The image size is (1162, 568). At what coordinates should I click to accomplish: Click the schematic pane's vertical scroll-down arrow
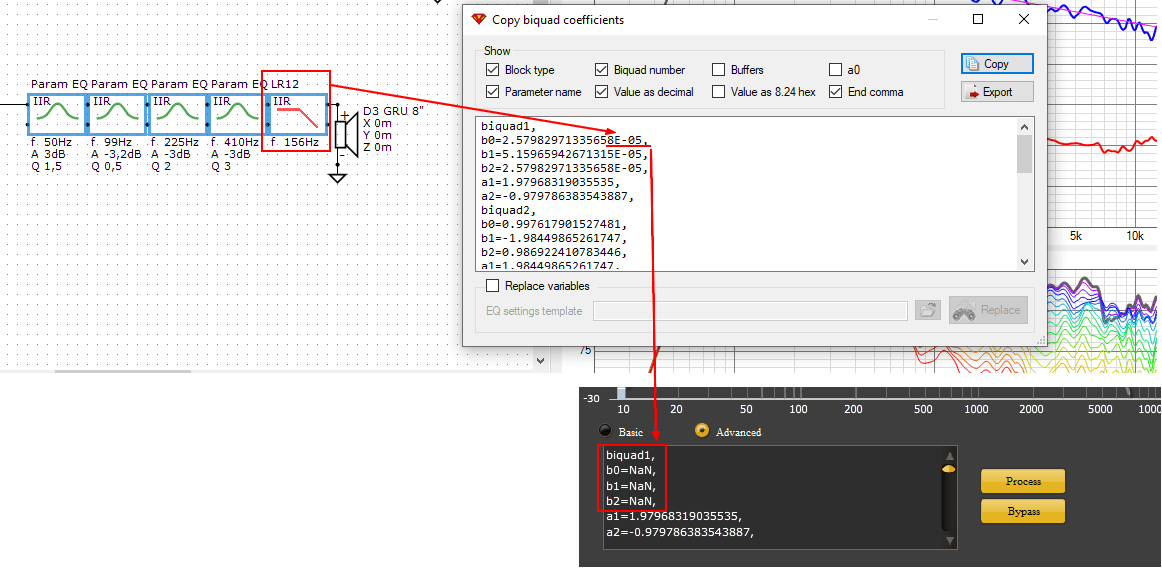tap(540, 361)
